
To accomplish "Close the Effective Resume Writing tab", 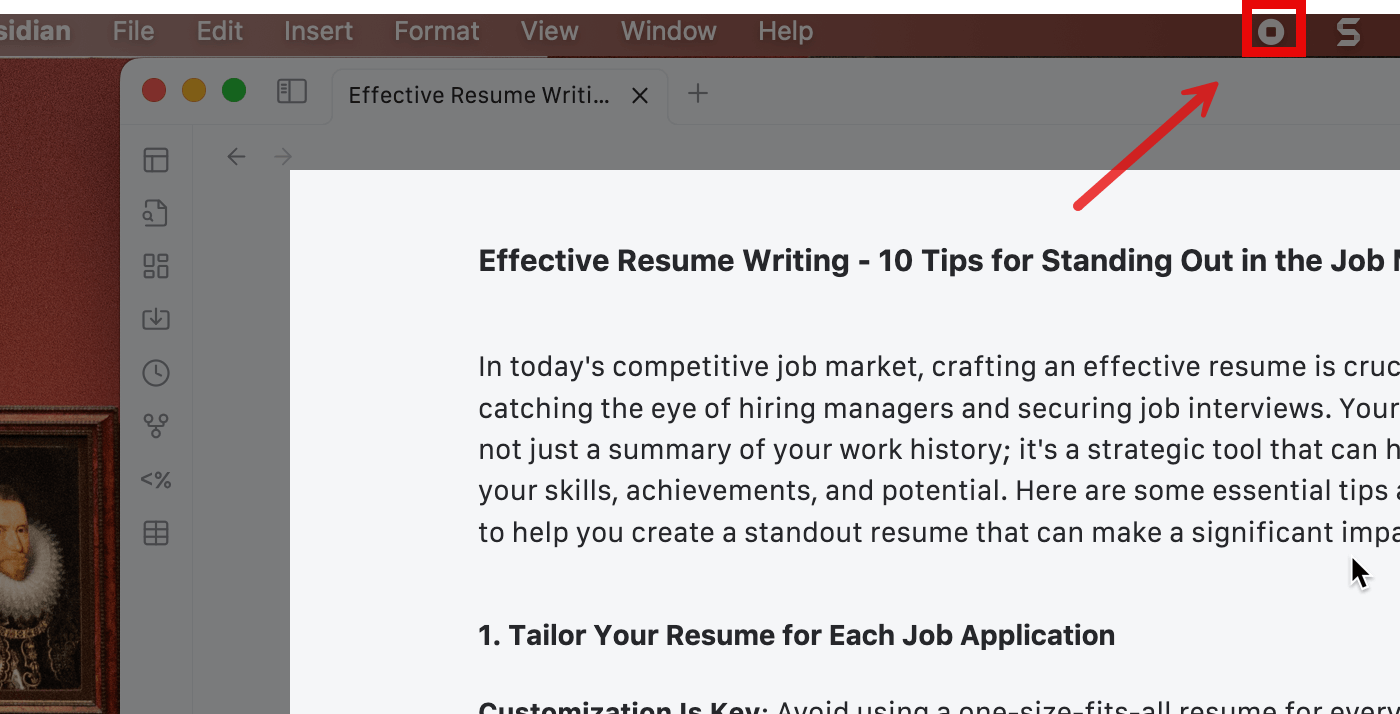I will coord(640,95).
